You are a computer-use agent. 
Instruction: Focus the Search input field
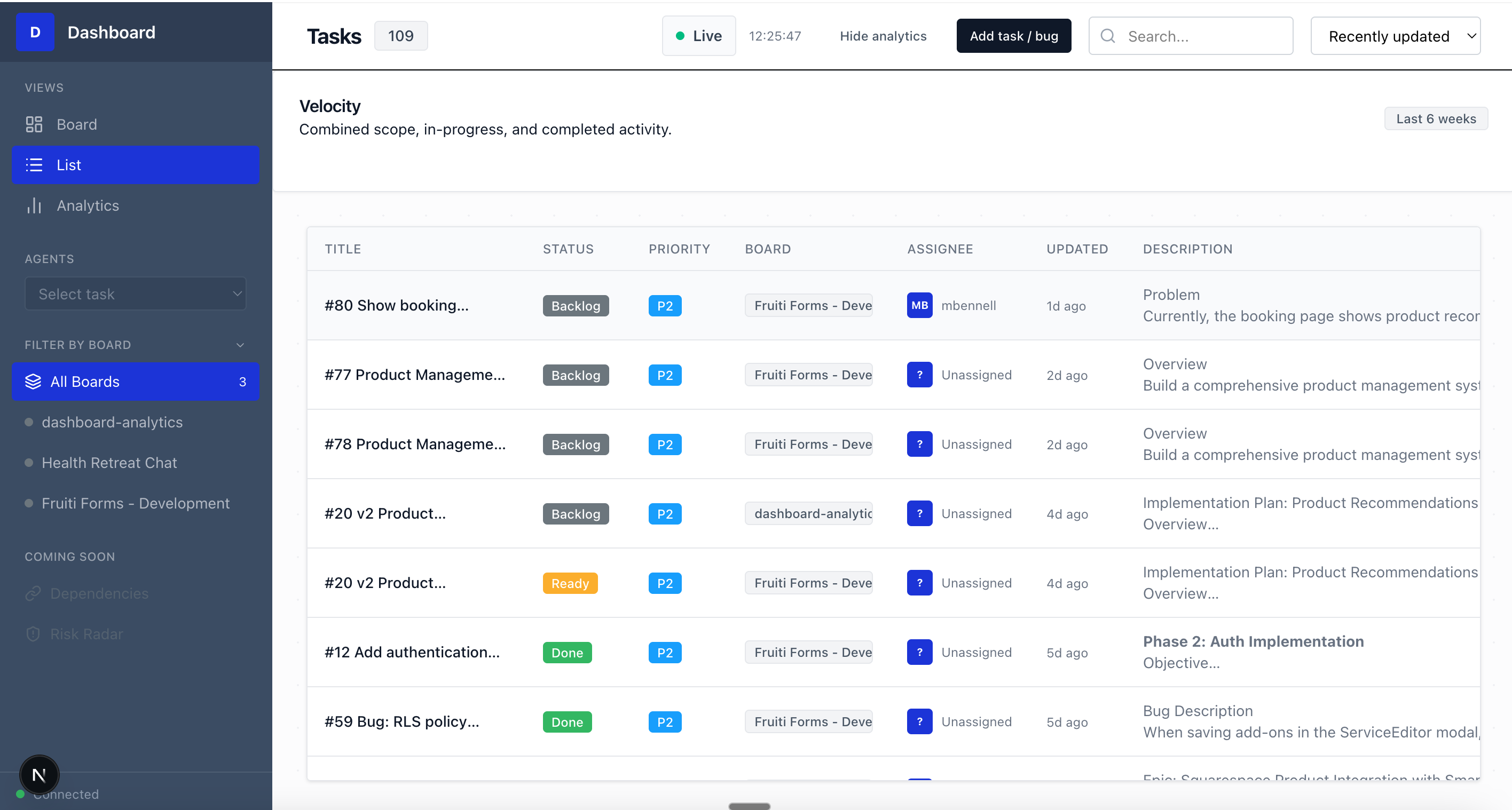(x=1203, y=36)
